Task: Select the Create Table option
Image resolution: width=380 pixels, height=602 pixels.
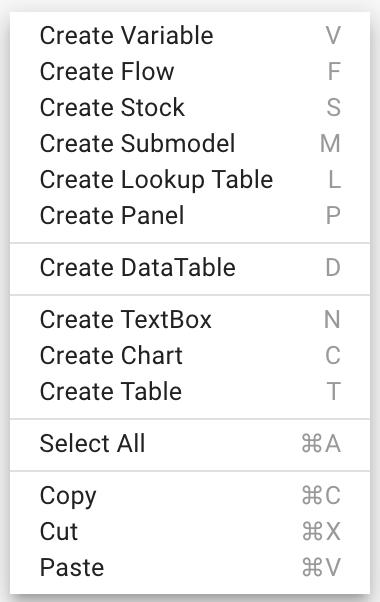Action: pyautogui.click(x=190, y=391)
